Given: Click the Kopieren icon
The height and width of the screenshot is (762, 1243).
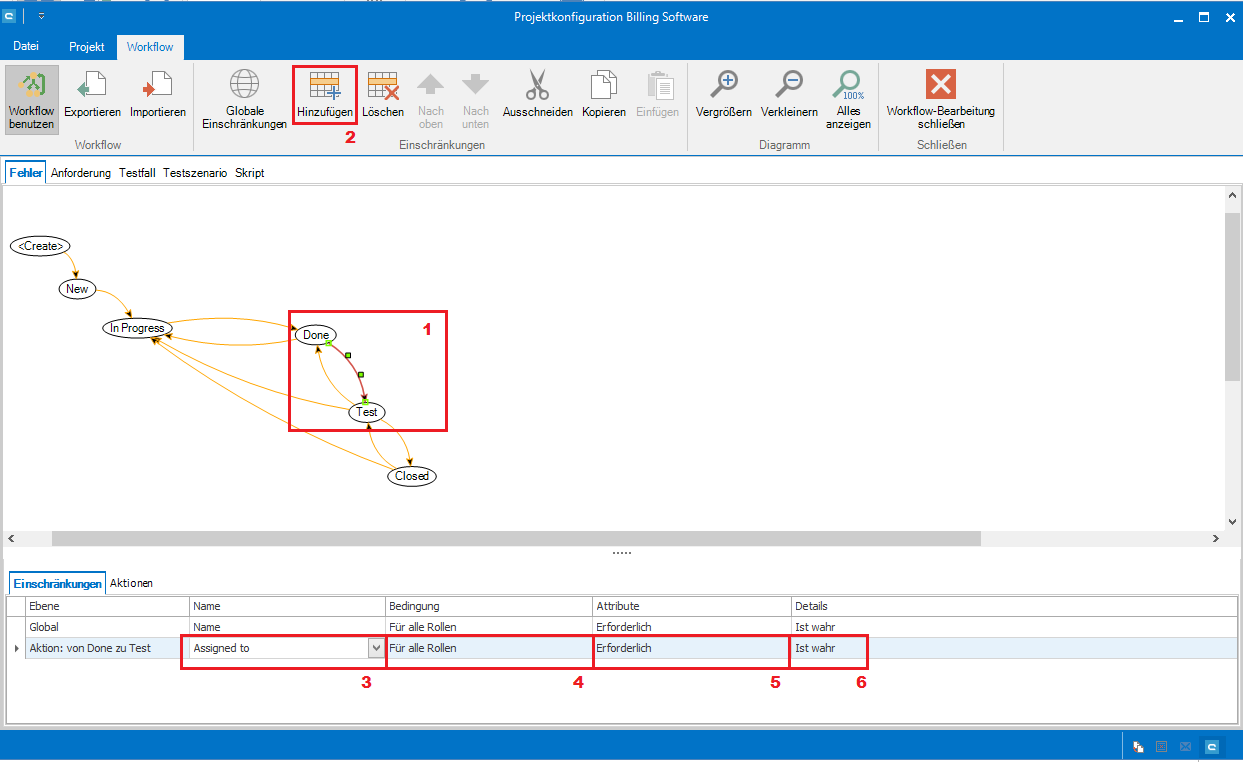Looking at the screenshot, I should pos(603,86).
